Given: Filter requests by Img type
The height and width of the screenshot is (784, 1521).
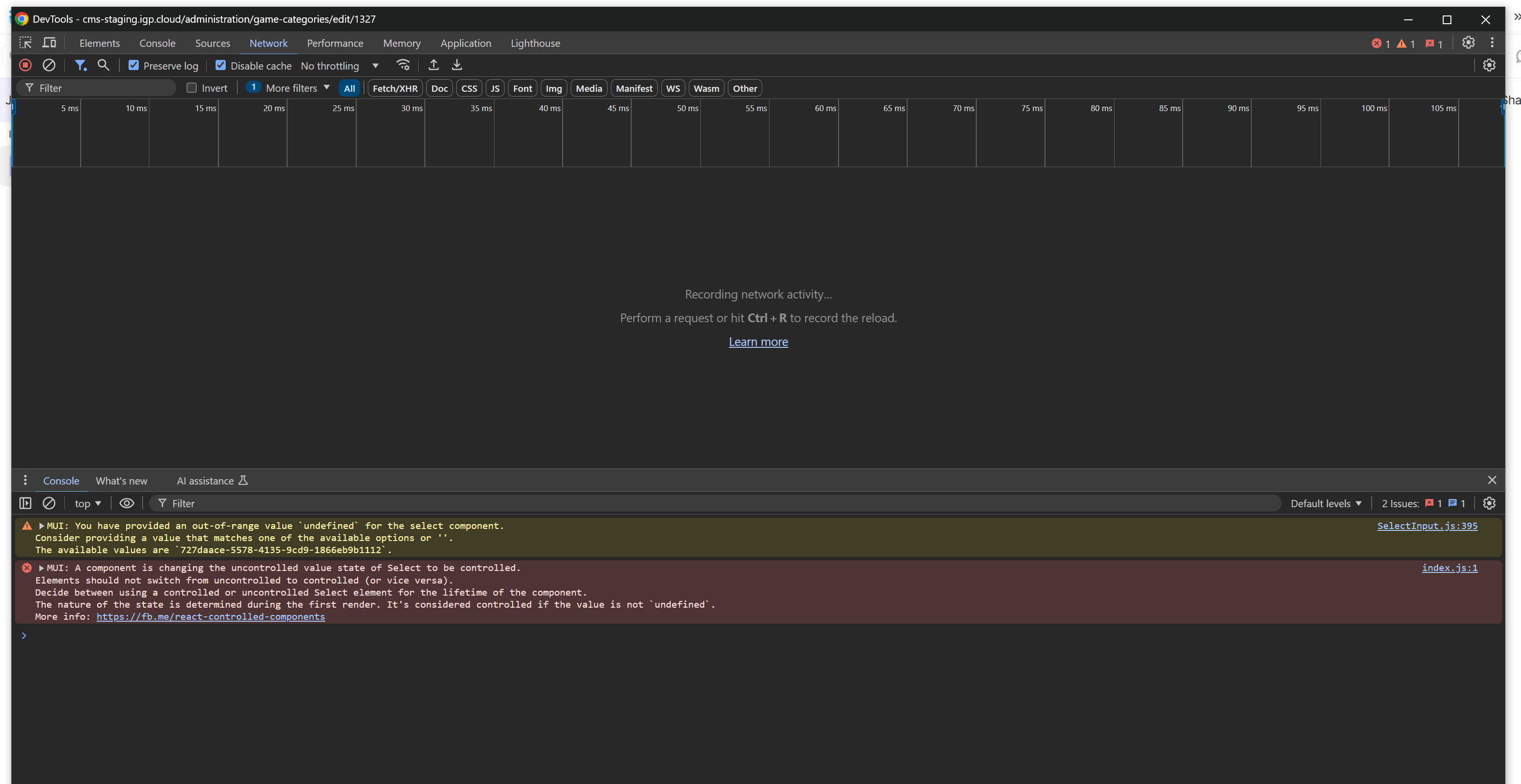Looking at the screenshot, I should click(x=553, y=88).
